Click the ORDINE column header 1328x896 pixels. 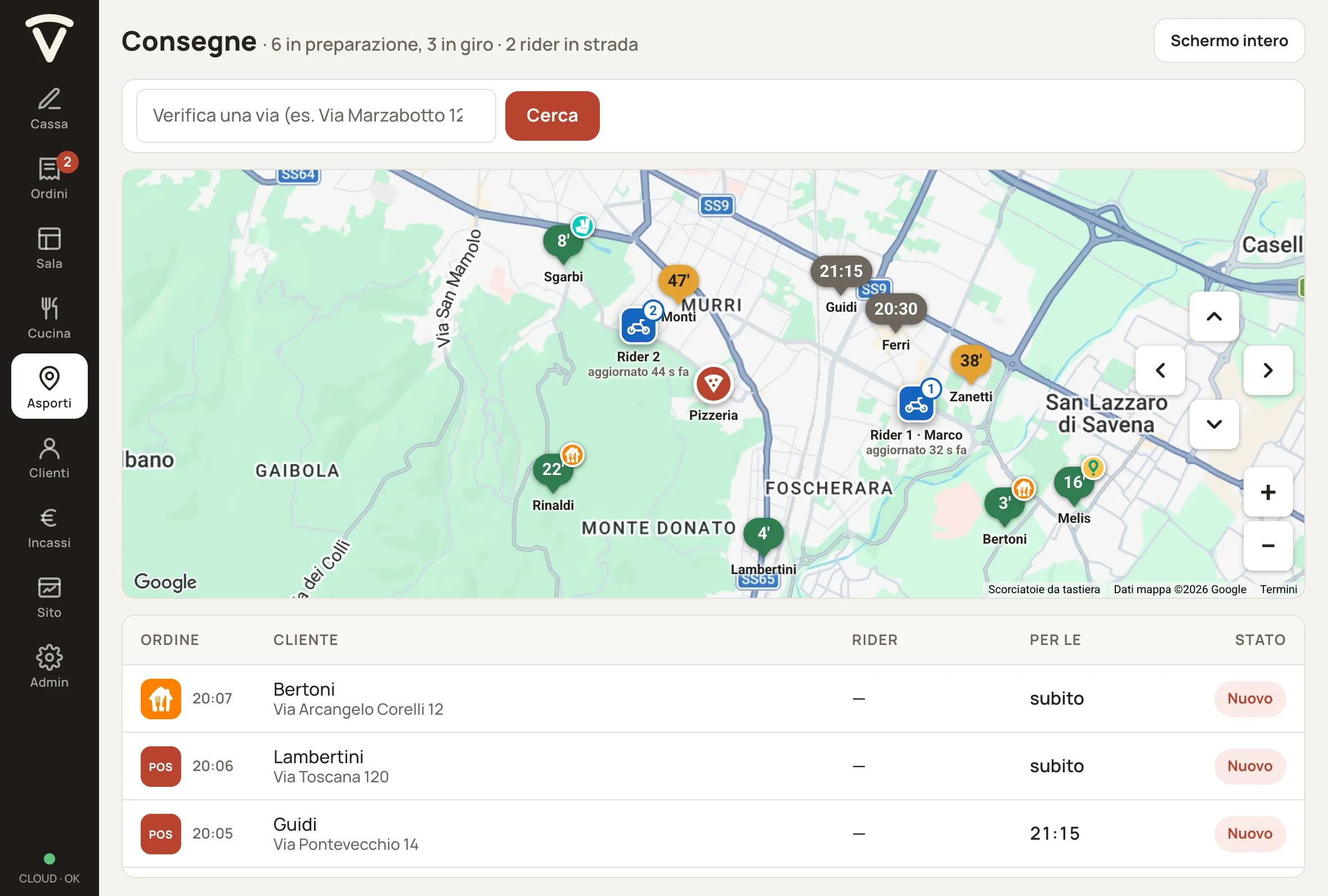[x=169, y=640]
